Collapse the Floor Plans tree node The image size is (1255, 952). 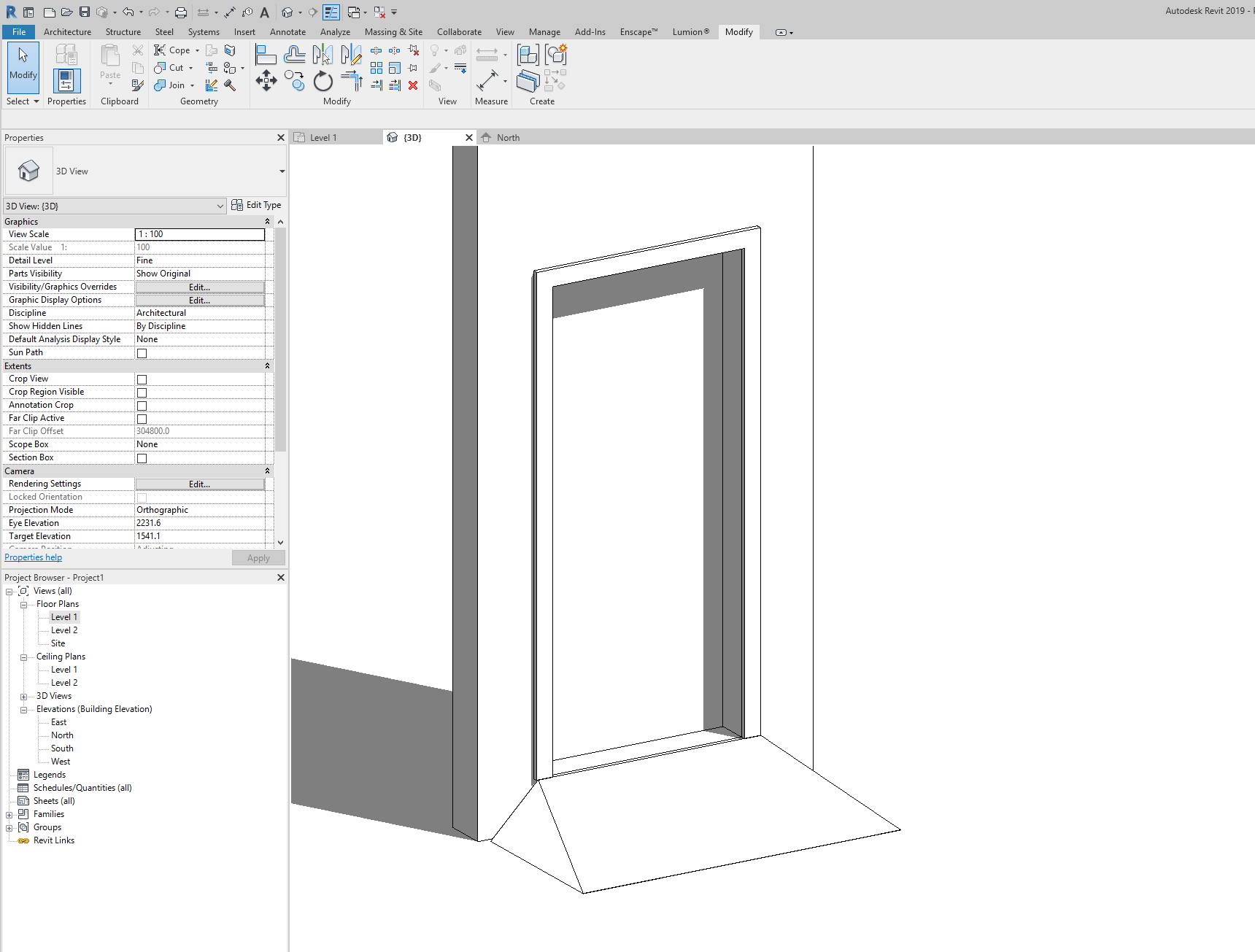tap(23, 603)
